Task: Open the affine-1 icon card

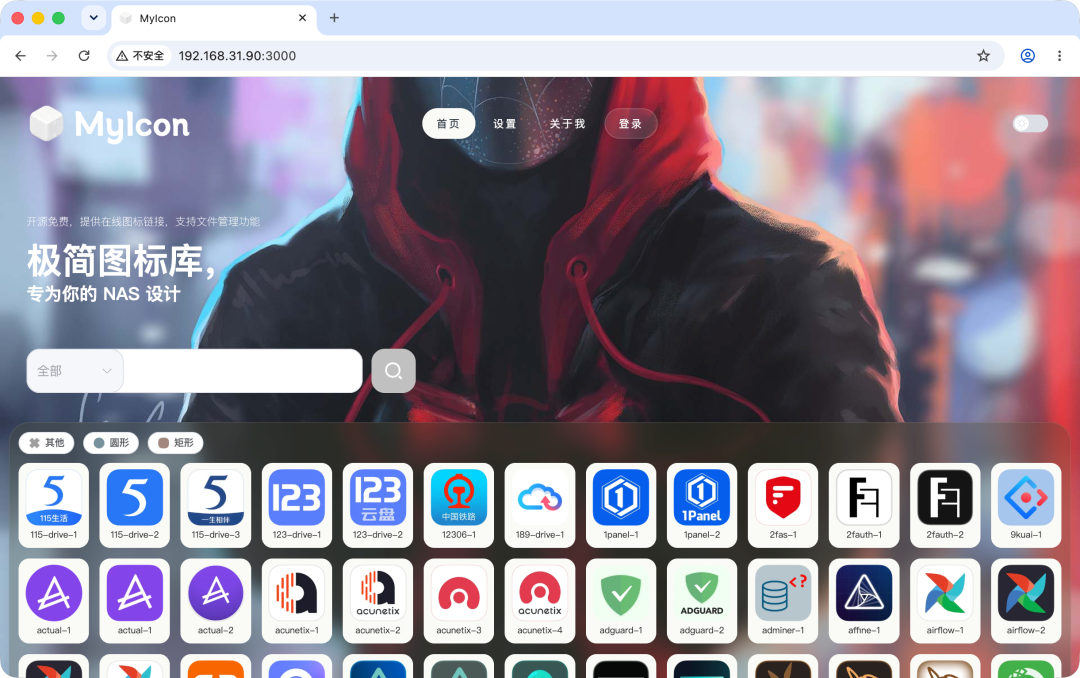Action: click(x=864, y=601)
